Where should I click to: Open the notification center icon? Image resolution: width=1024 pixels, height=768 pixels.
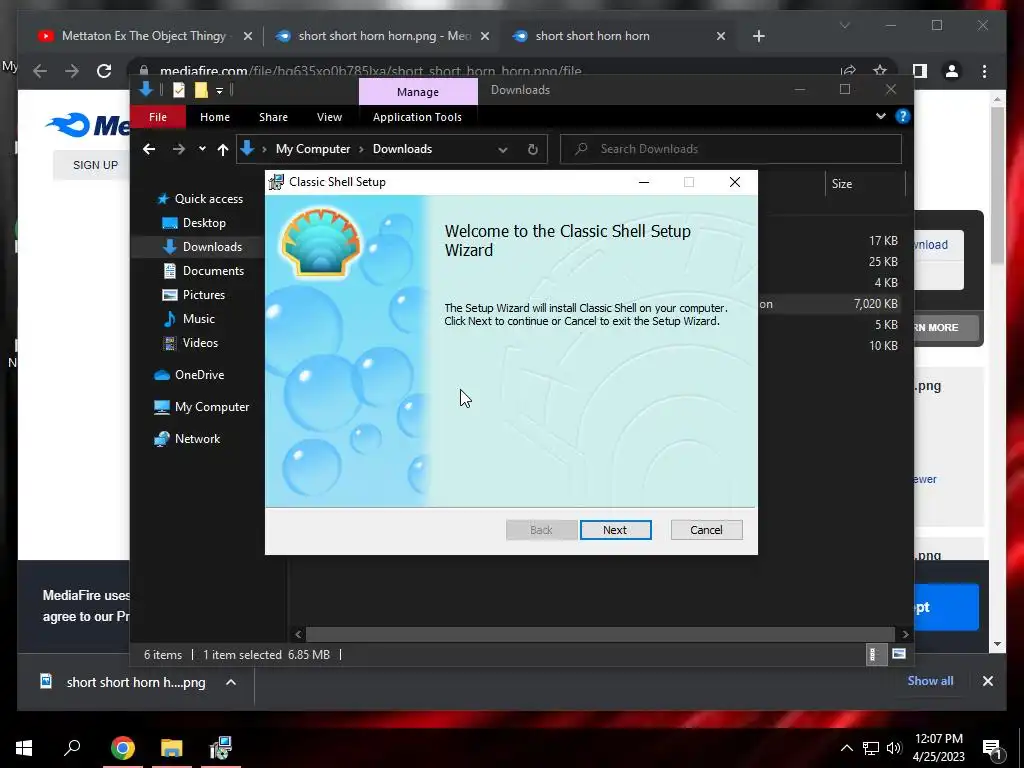coord(992,748)
